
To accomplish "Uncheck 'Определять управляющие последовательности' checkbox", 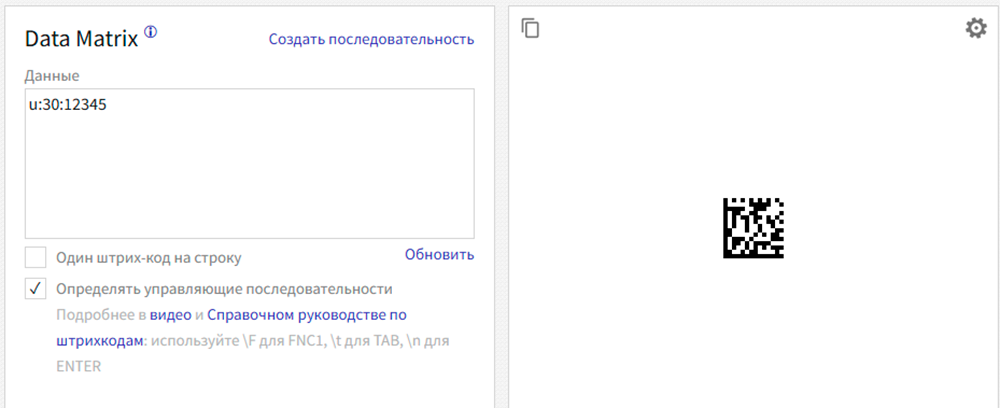I will click(36, 289).
